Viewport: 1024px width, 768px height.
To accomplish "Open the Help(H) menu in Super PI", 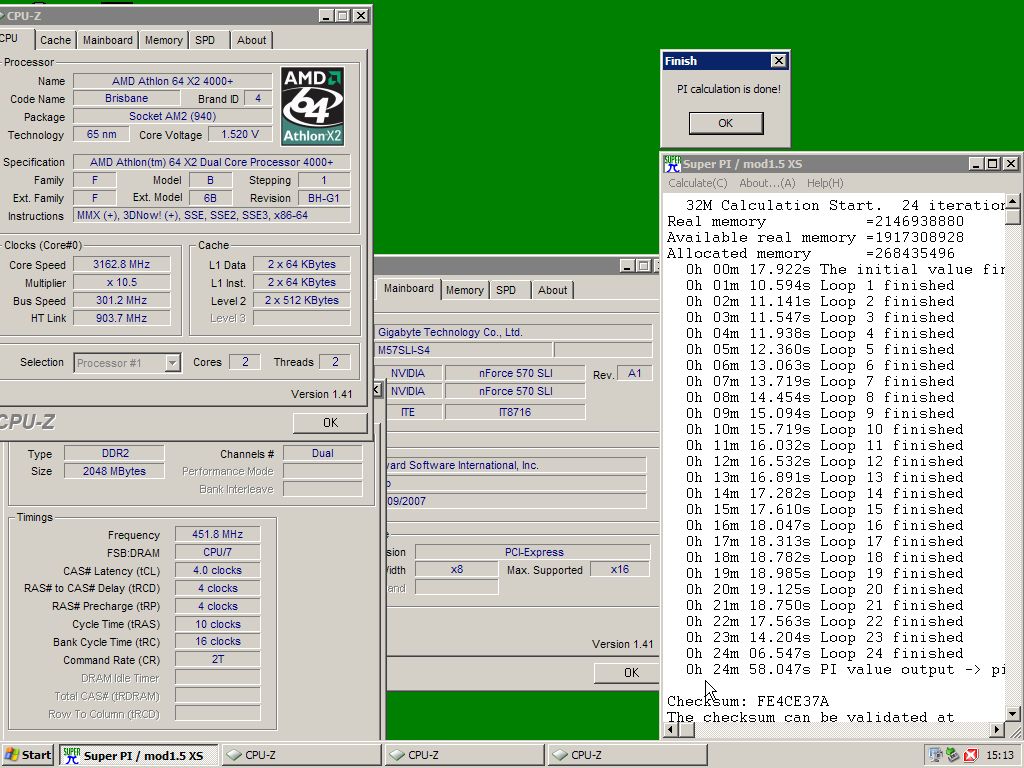I will point(825,183).
